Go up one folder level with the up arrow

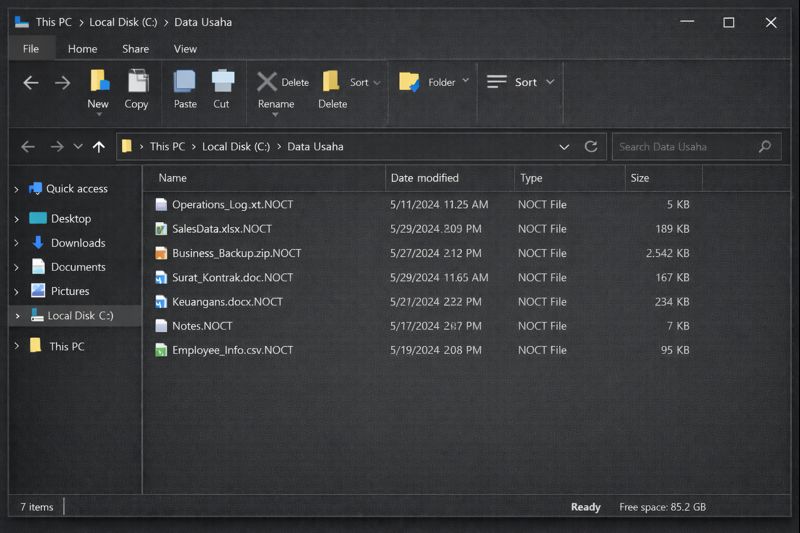tap(98, 147)
